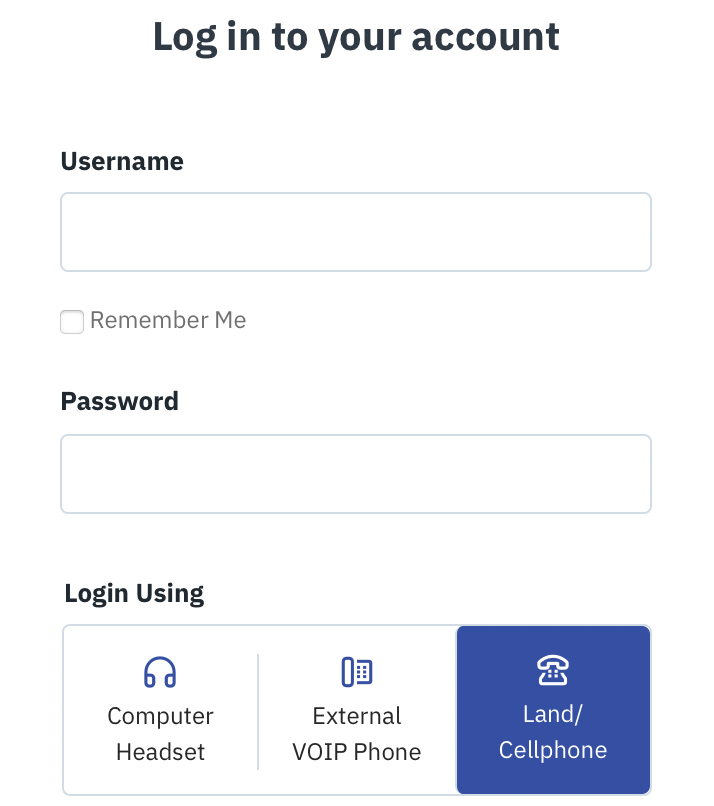Click the Remember Me text label
The width and height of the screenshot is (714, 806).
[x=167, y=320]
